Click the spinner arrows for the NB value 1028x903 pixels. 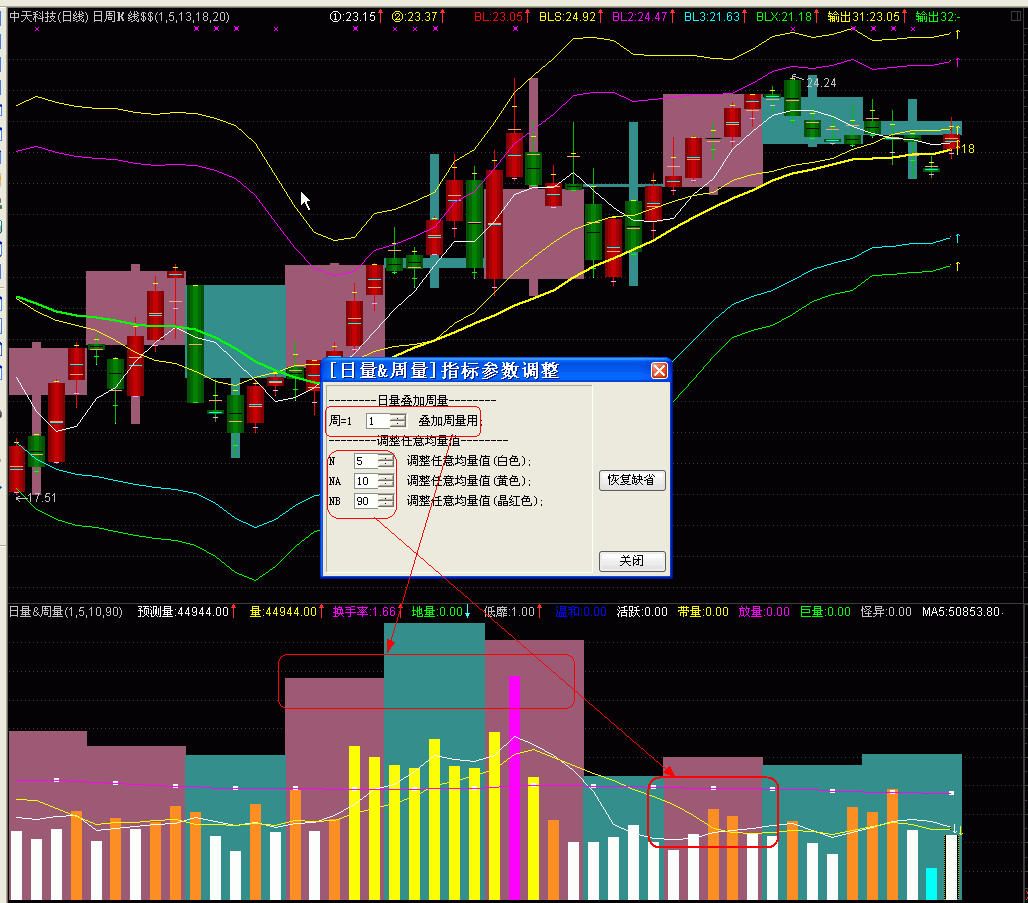point(386,501)
